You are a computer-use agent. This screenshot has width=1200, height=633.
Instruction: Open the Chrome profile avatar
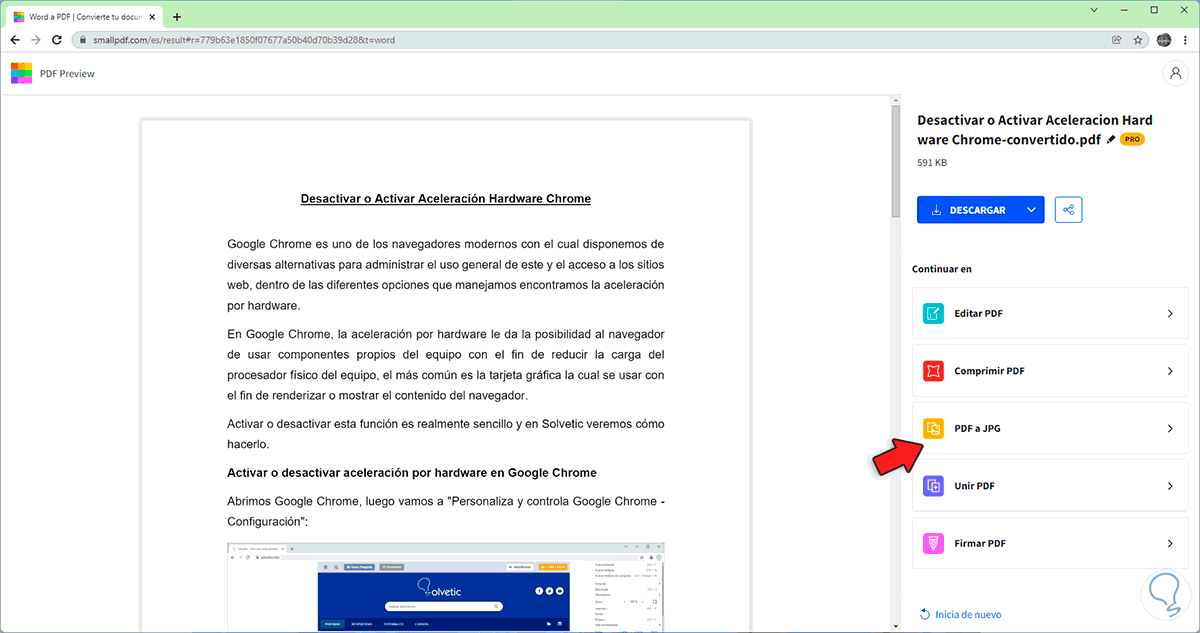pos(1164,40)
